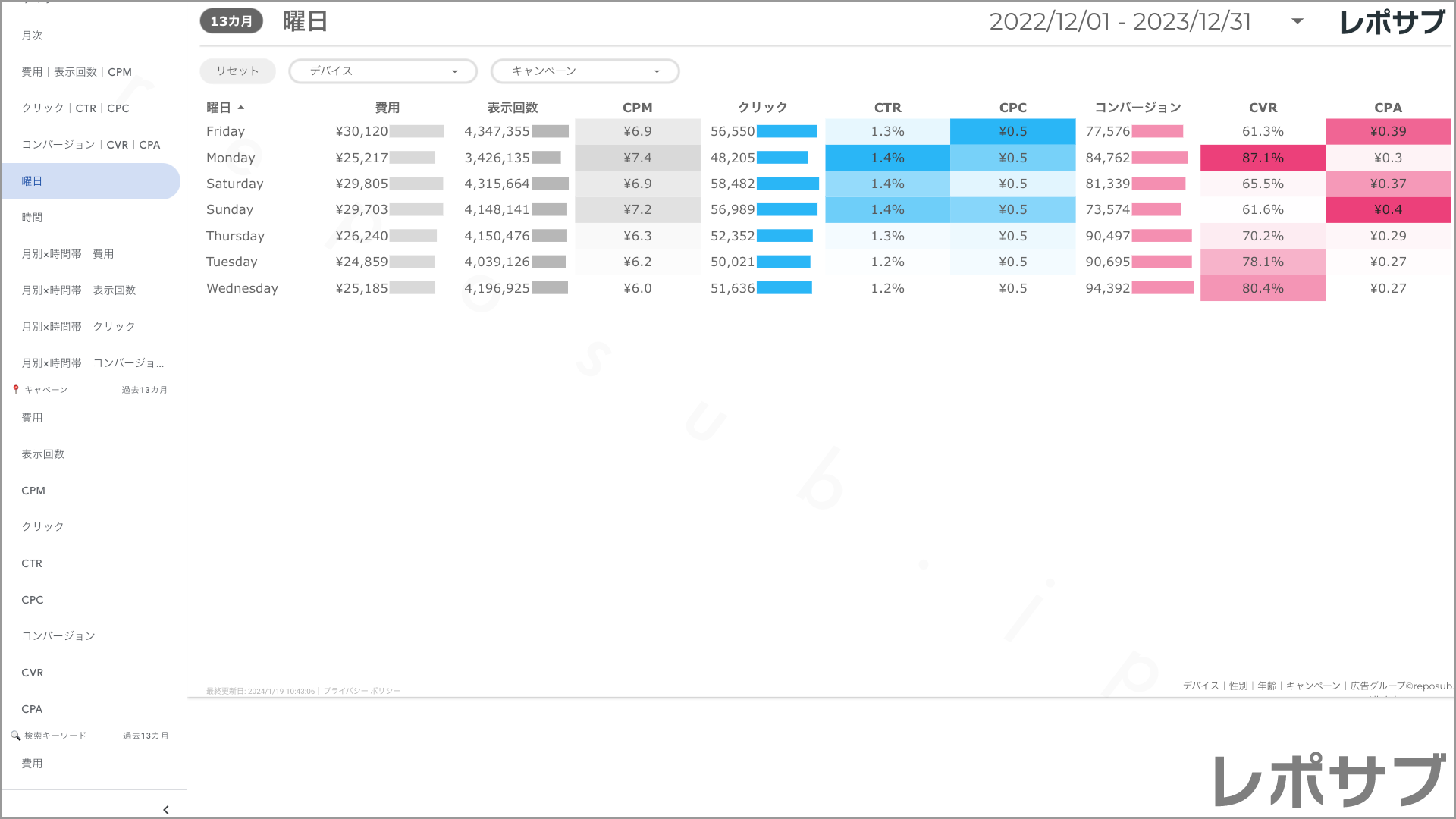The height and width of the screenshot is (819, 1456).
Task: Collapse the sidebar with the chevron arrow
Action: [166, 810]
